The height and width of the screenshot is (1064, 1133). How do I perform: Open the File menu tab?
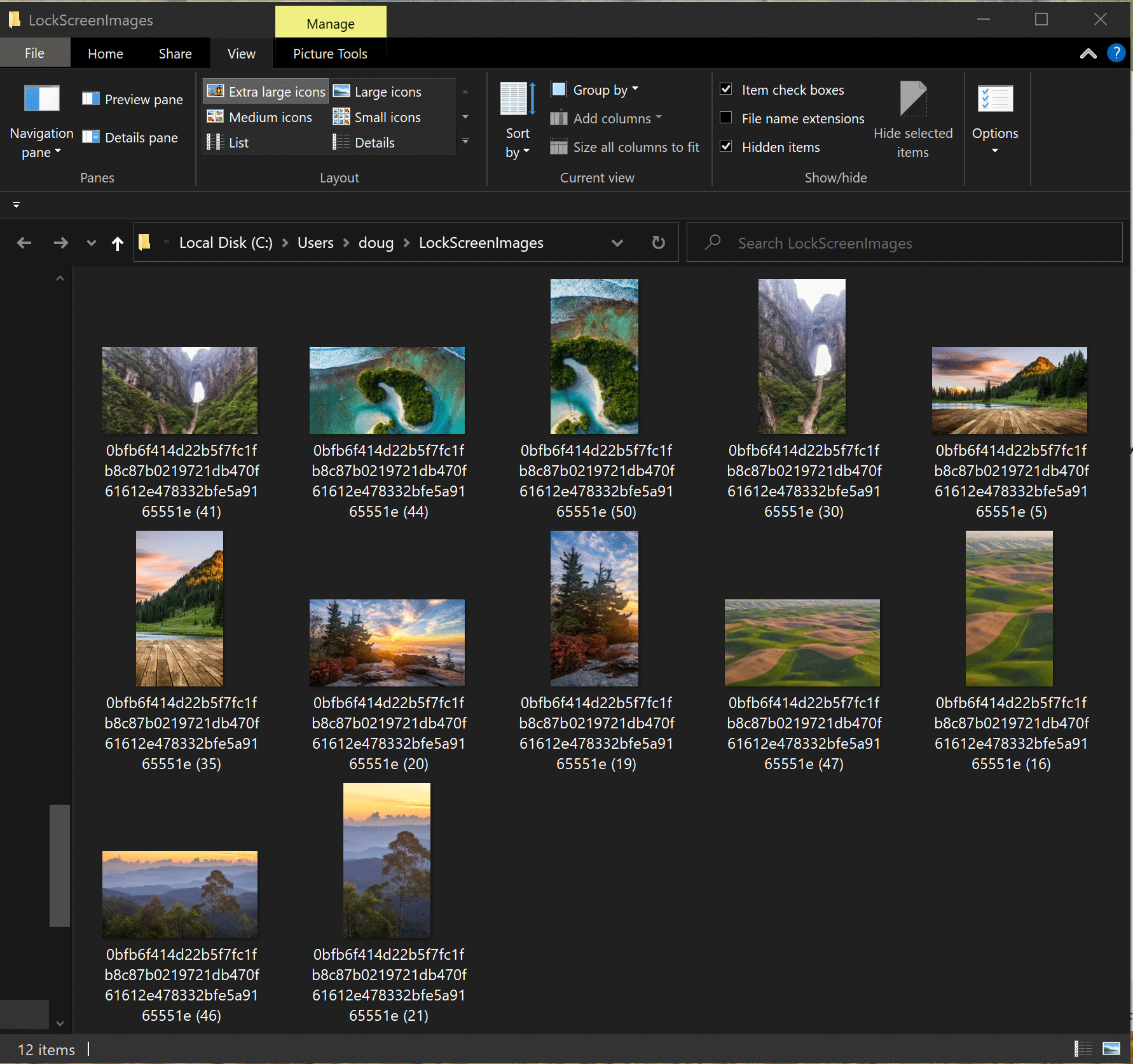point(35,53)
